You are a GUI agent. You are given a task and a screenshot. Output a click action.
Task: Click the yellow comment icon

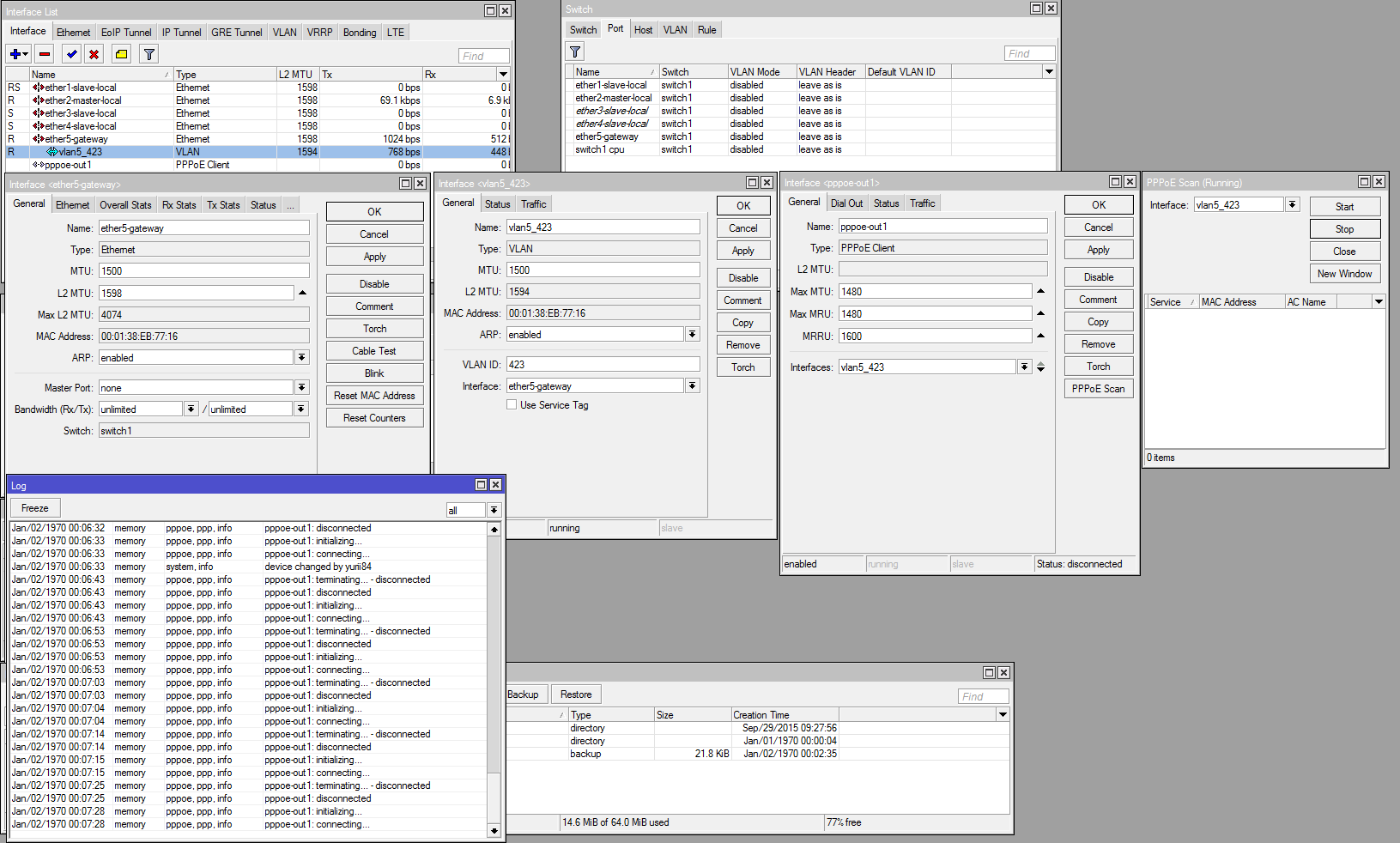click(x=122, y=54)
